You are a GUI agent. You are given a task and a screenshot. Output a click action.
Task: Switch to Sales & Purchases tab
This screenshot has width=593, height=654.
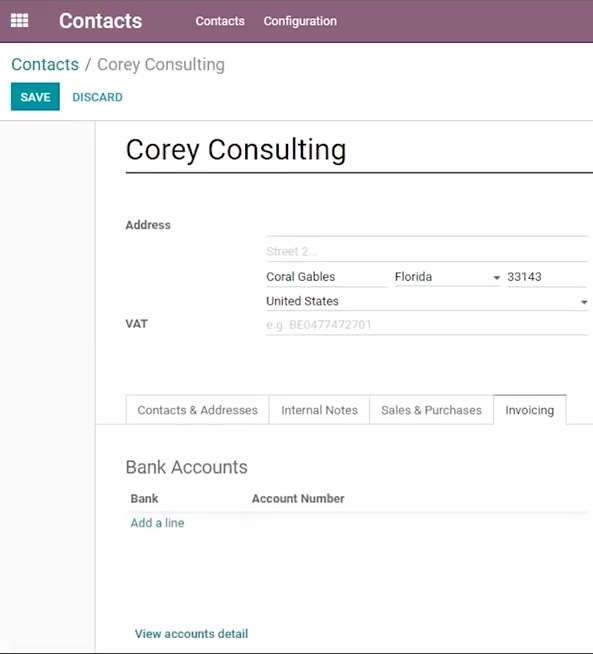431,410
